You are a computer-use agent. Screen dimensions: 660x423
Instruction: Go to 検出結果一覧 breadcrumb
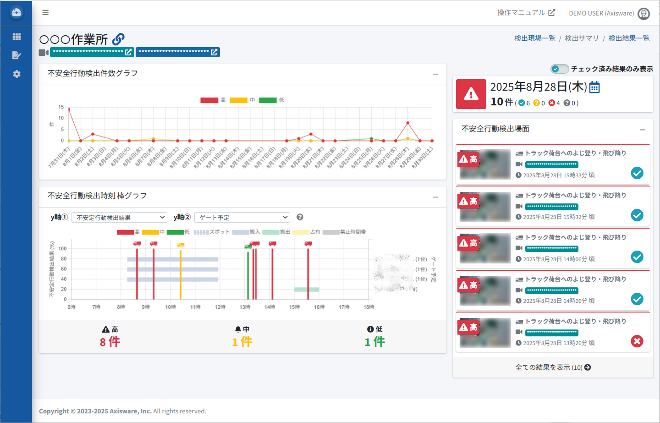pyautogui.click(x=629, y=38)
